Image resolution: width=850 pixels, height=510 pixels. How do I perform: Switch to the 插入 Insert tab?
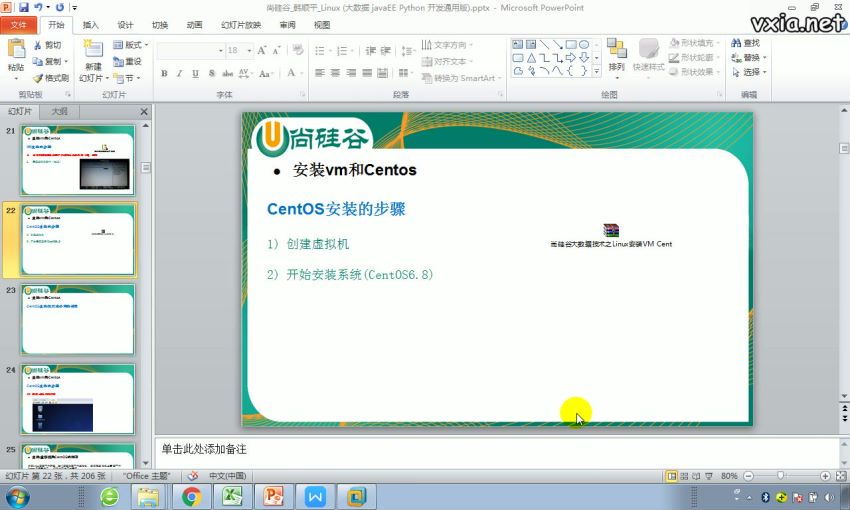91,25
